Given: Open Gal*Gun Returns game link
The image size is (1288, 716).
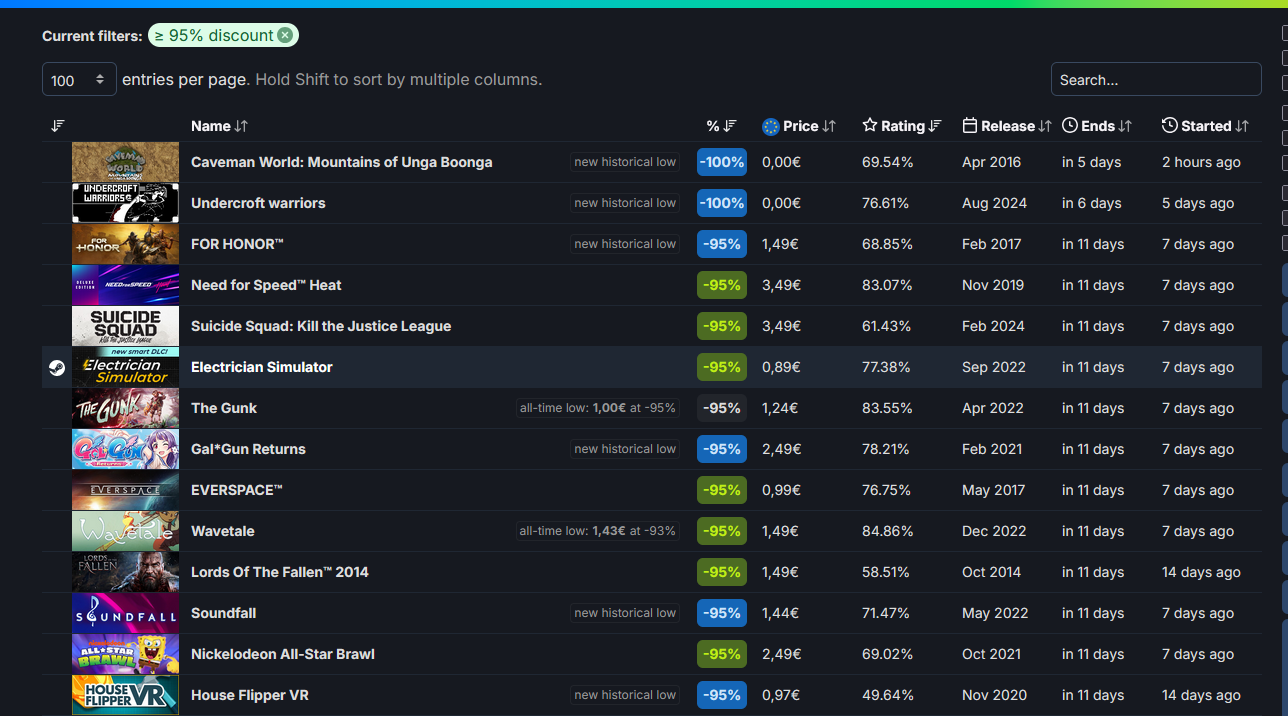Looking at the screenshot, I should (x=248, y=449).
